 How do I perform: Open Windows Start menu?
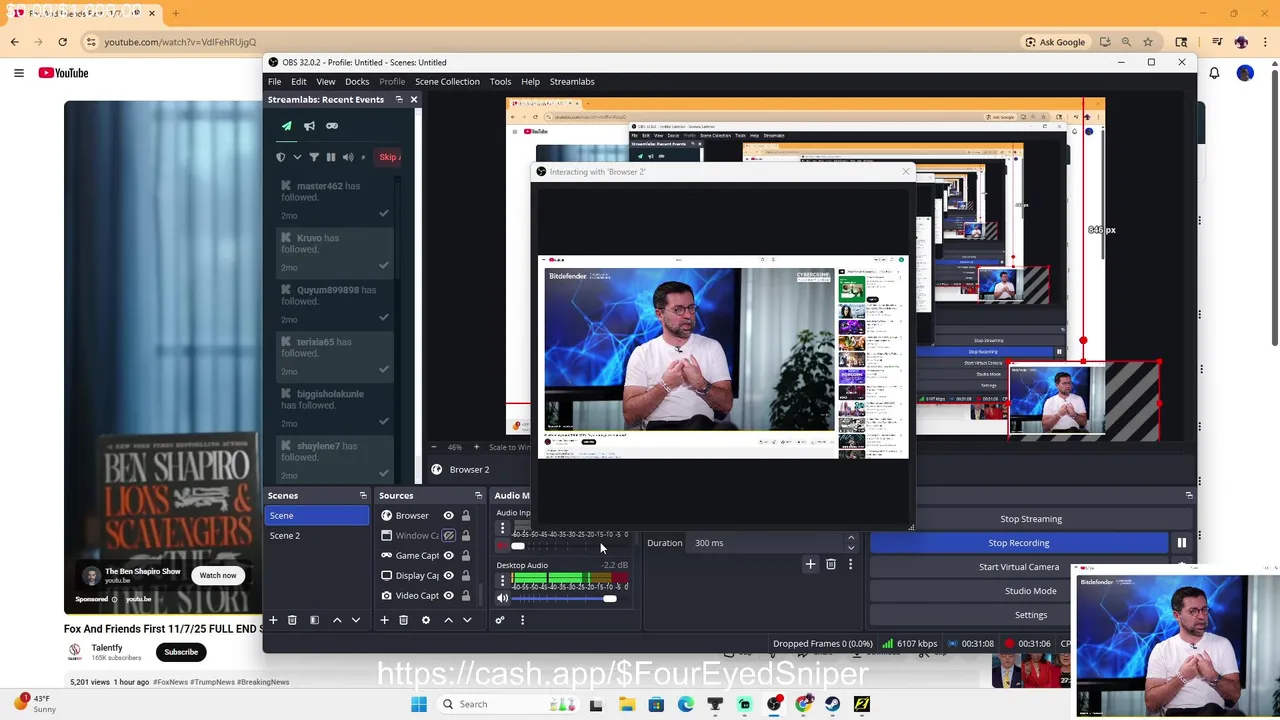click(x=419, y=704)
